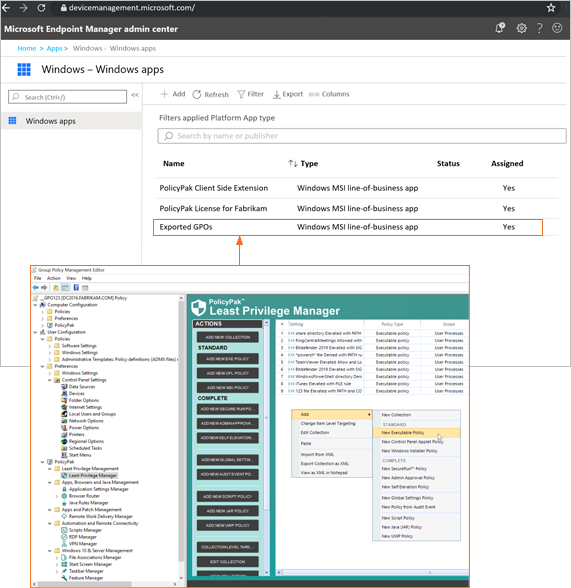Click the Refresh circular arrow icon
Screen dimensions: 571x588
pos(197,94)
